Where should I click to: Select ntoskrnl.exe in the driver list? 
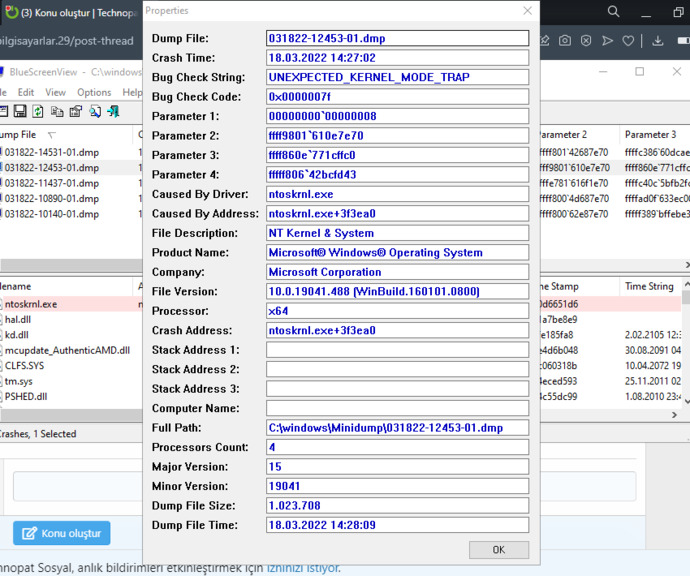pos(31,304)
